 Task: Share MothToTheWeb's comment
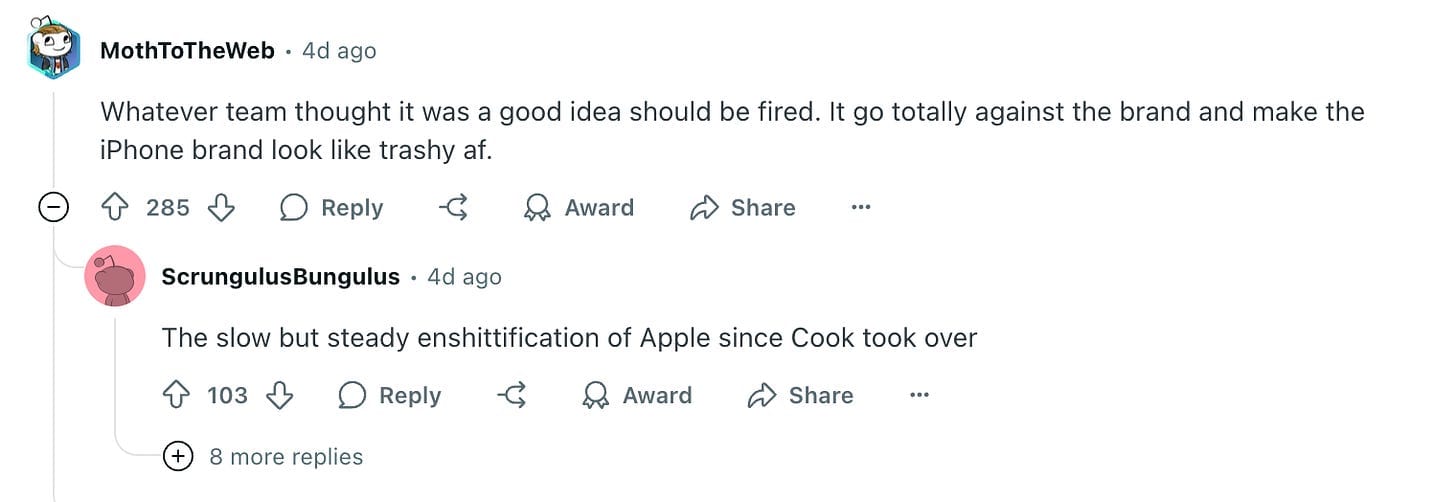point(743,208)
